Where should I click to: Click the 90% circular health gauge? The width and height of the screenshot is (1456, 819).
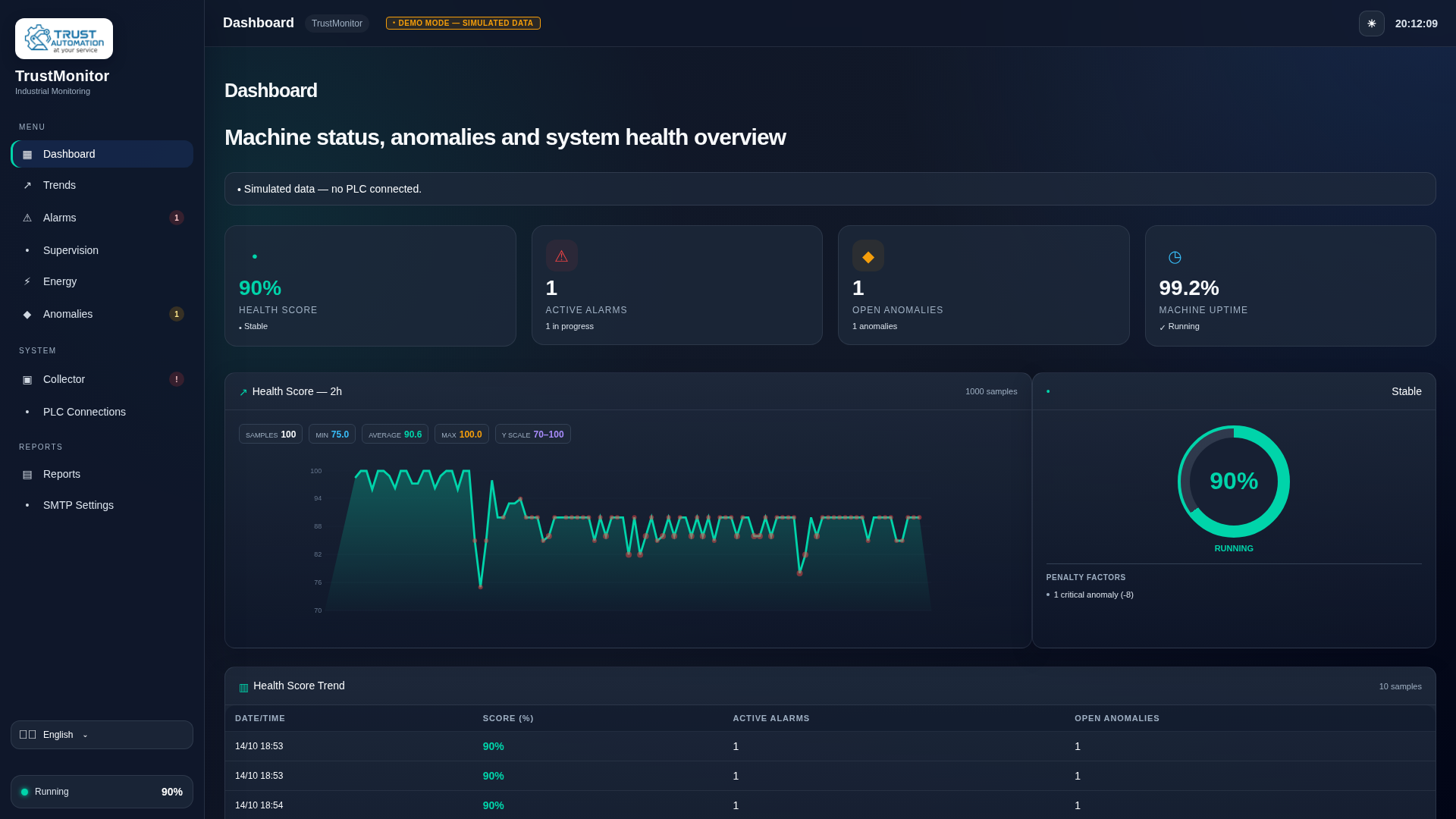pyautogui.click(x=1234, y=482)
